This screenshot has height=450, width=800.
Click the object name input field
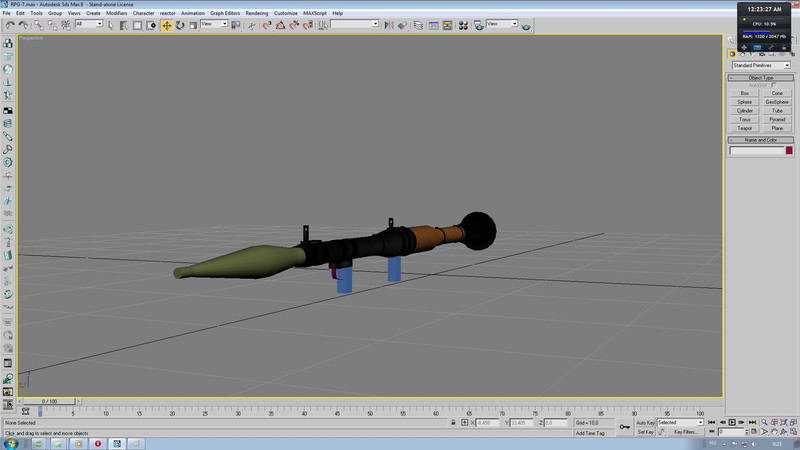(x=756, y=151)
